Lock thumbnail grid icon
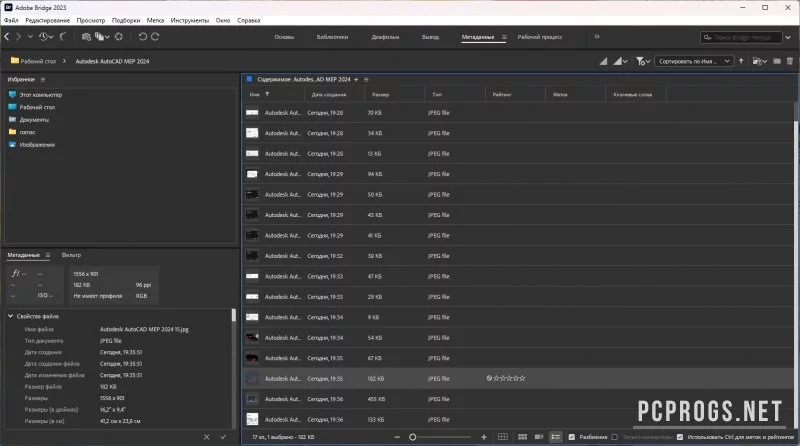The height and width of the screenshot is (446, 800). point(503,437)
